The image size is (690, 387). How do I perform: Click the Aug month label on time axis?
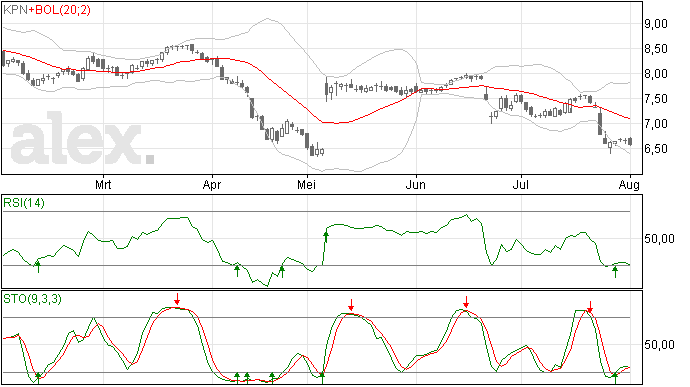click(629, 185)
